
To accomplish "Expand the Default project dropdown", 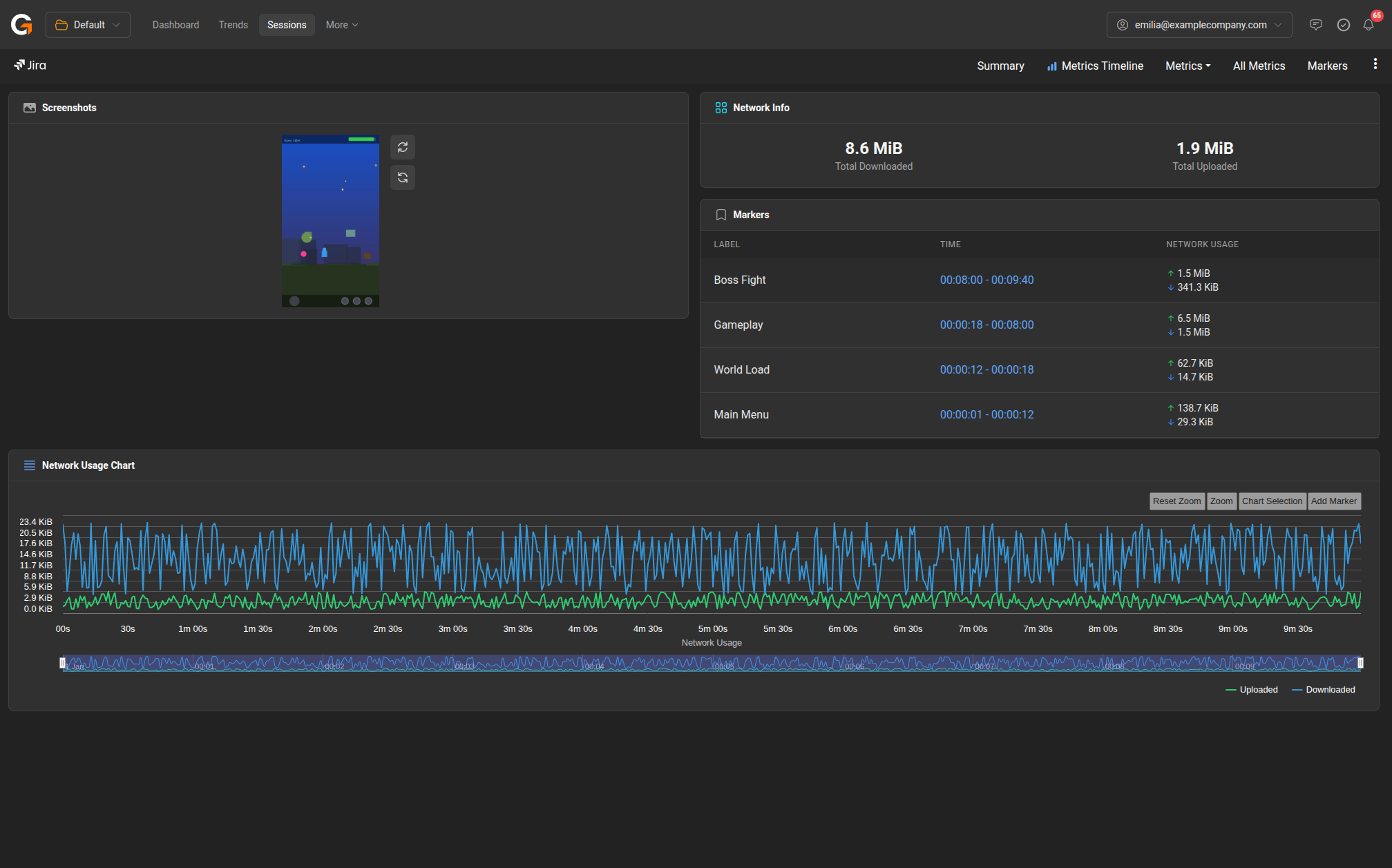I will pyautogui.click(x=88, y=25).
